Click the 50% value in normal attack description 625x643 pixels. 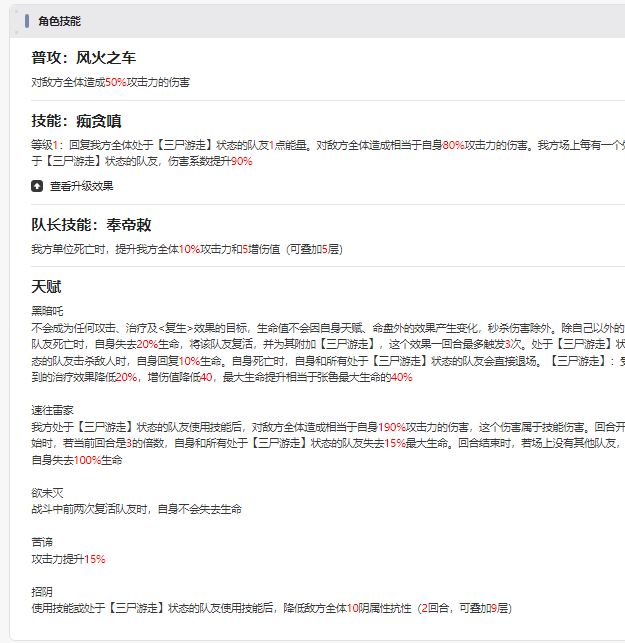click(116, 82)
